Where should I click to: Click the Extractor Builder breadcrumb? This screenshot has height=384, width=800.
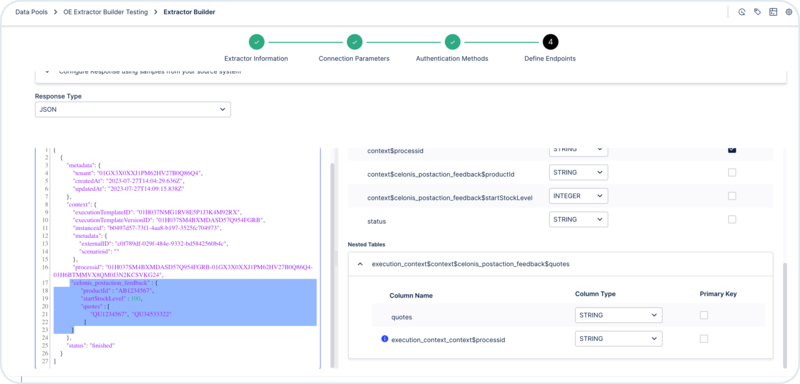189,12
